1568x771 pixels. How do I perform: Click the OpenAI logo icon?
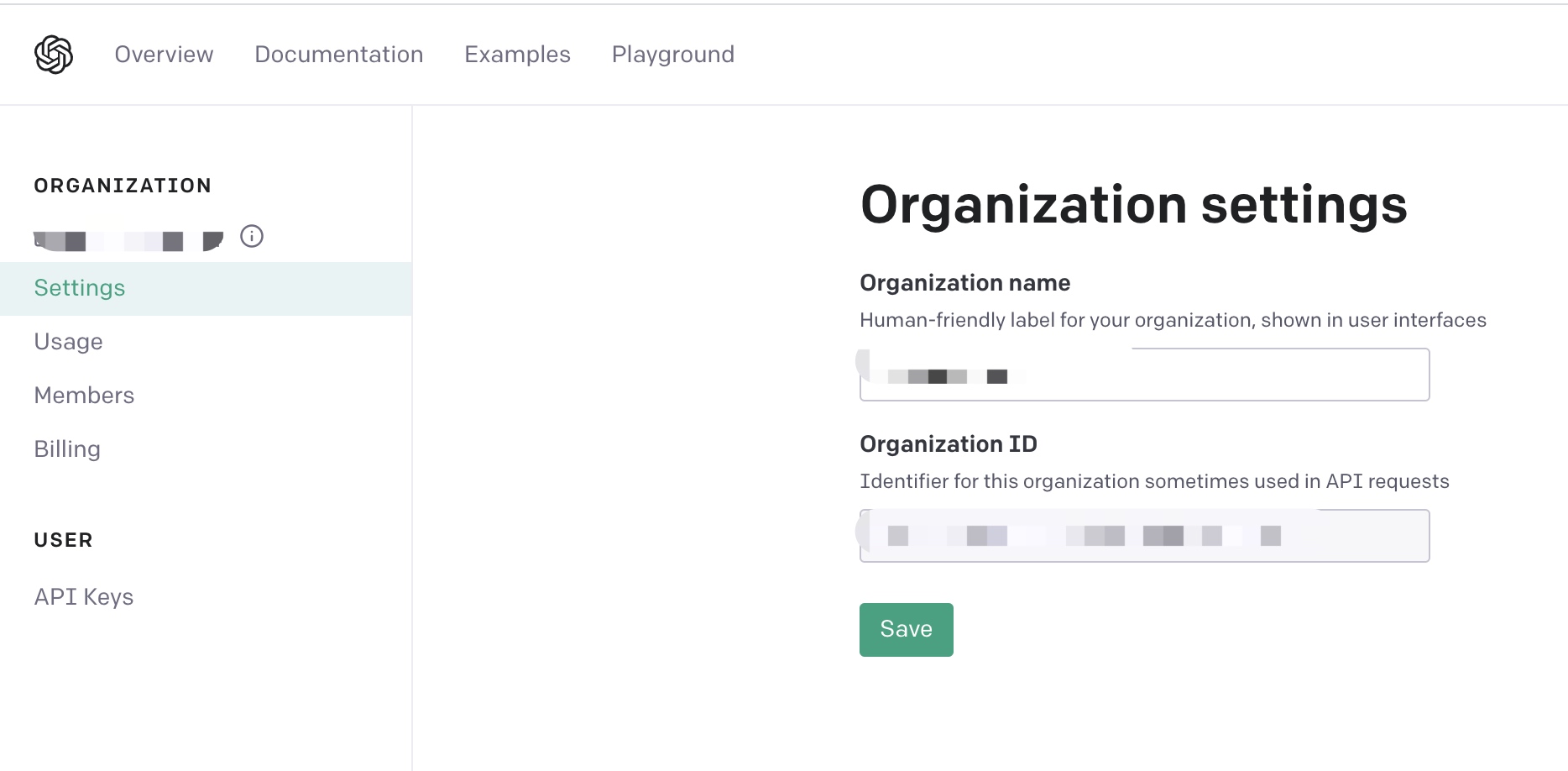pos(54,55)
